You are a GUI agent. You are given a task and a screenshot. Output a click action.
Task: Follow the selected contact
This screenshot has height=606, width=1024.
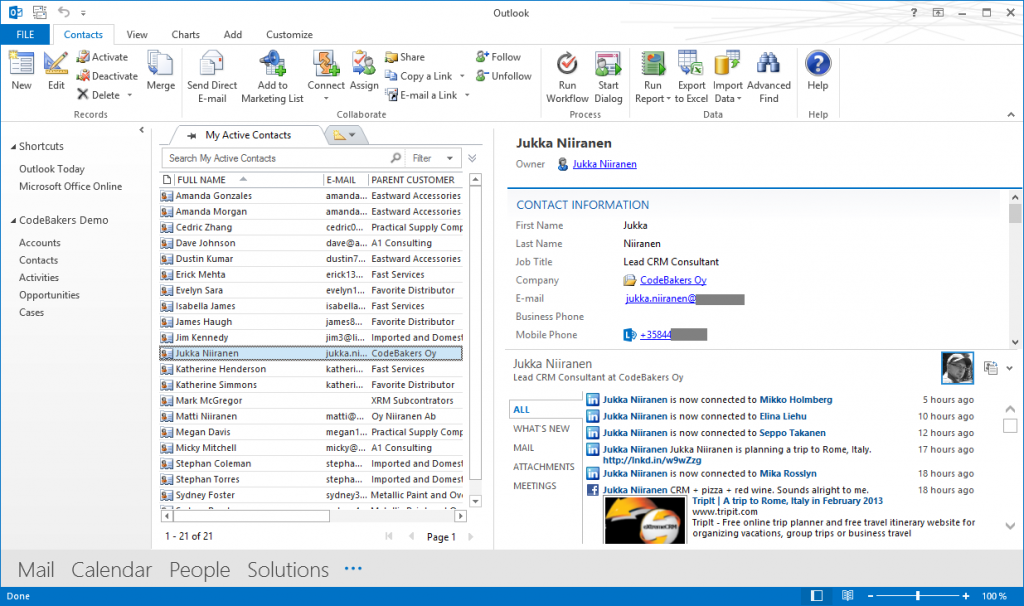click(x=498, y=57)
